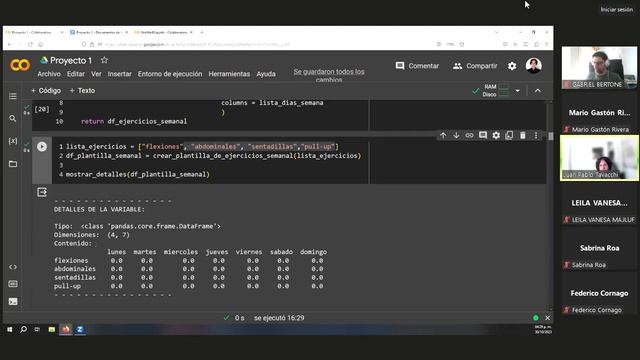Open the variables {x} panel
Viewport: 640px width, 360px height.
pos(13,141)
